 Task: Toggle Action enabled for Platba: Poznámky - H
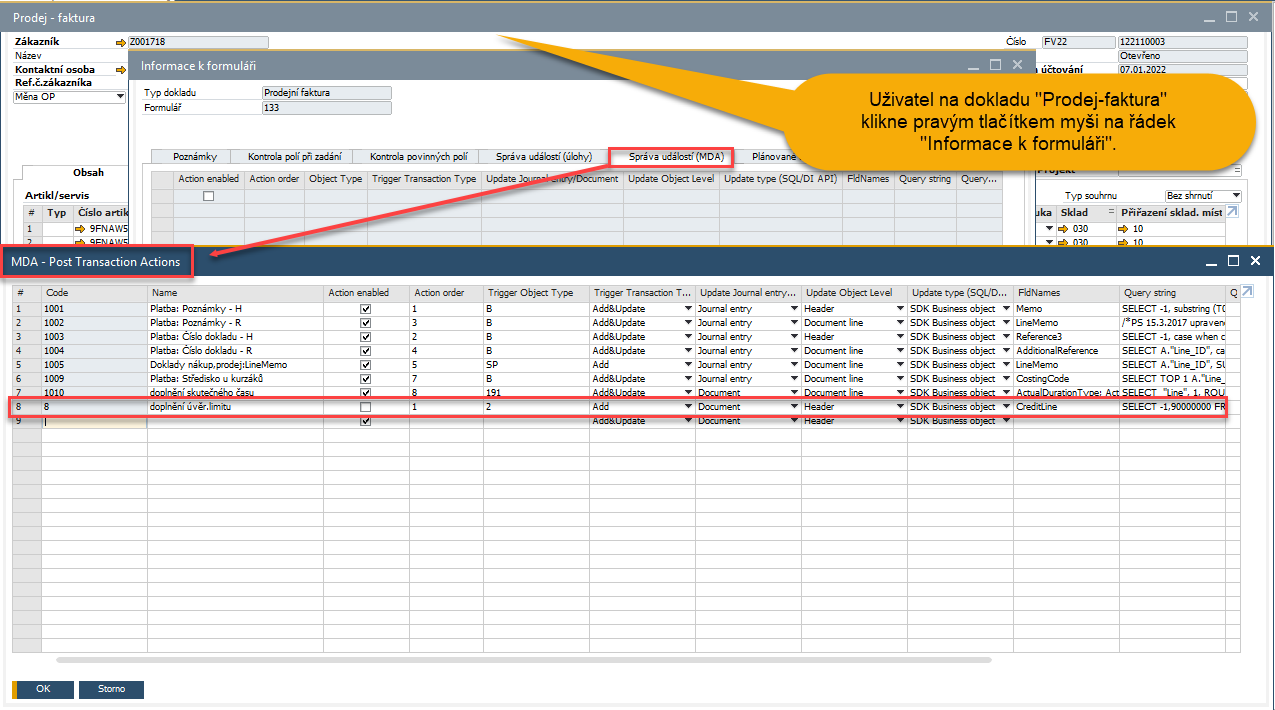[365, 309]
